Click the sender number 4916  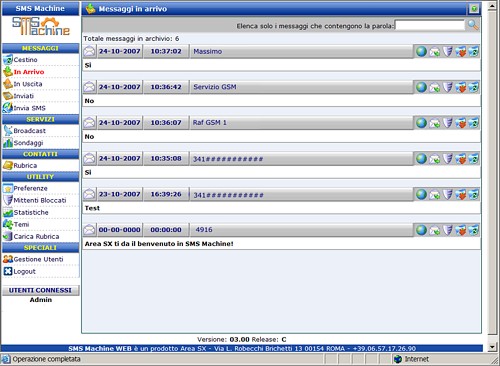(x=204, y=230)
